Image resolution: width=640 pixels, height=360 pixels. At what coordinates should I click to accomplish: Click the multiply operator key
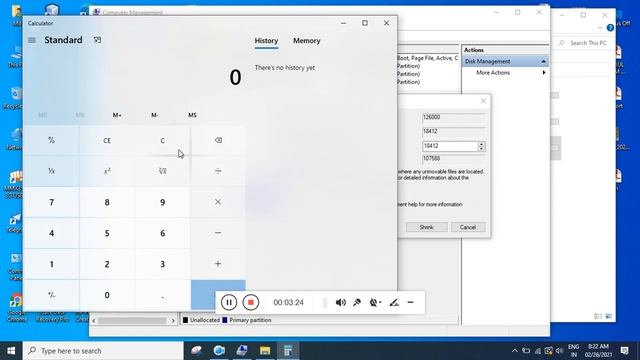(218, 202)
